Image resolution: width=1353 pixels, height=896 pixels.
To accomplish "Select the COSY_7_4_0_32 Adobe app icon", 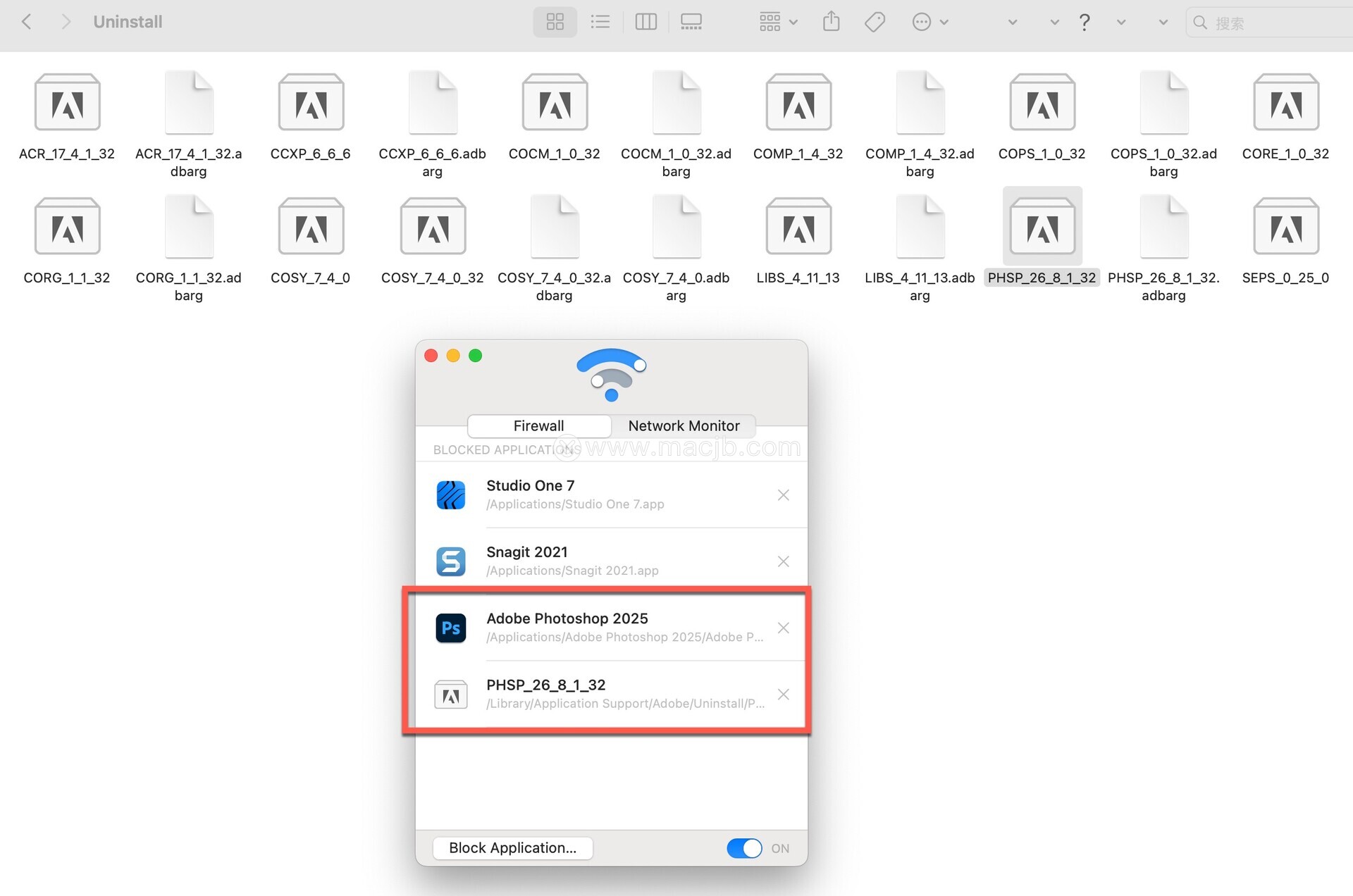I will [x=433, y=227].
